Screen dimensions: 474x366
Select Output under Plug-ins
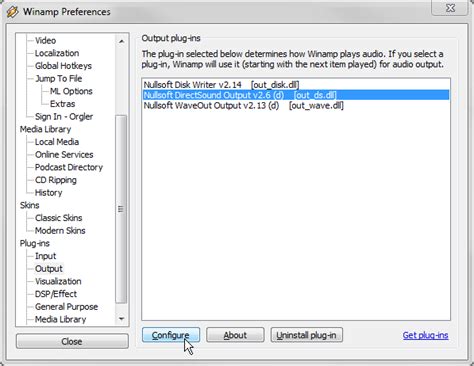coord(49,269)
